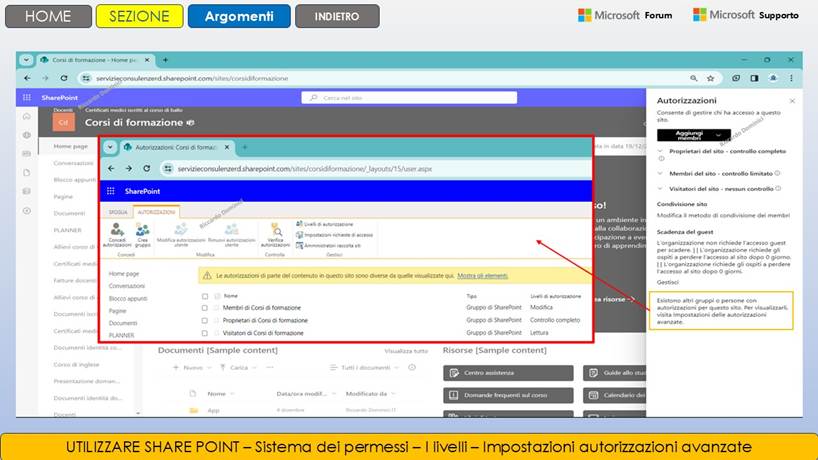Click Gestisci under Scadenza del guest
This screenshot has width=818, height=460.
point(668,282)
